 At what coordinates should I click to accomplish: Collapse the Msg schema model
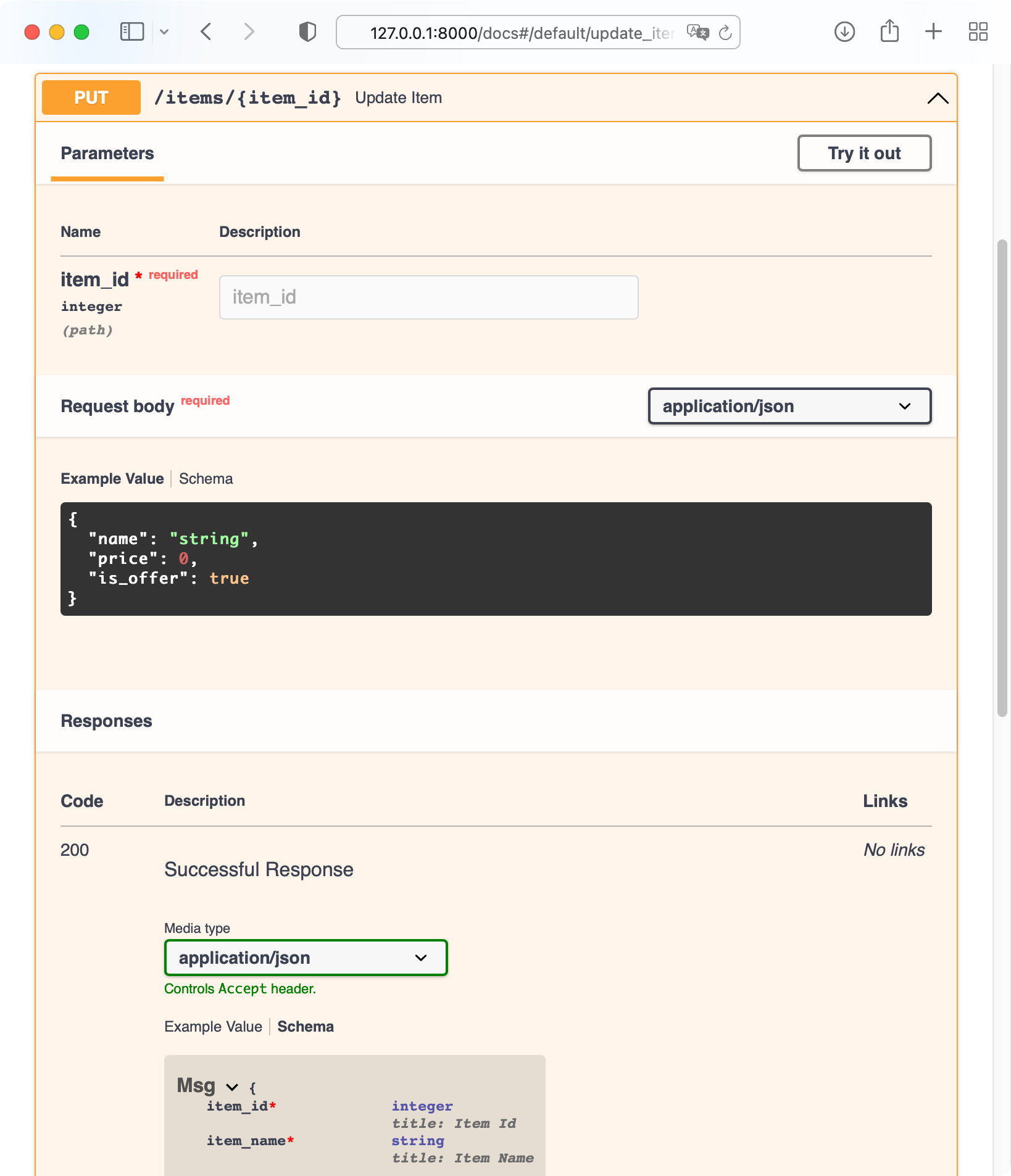tap(232, 1087)
